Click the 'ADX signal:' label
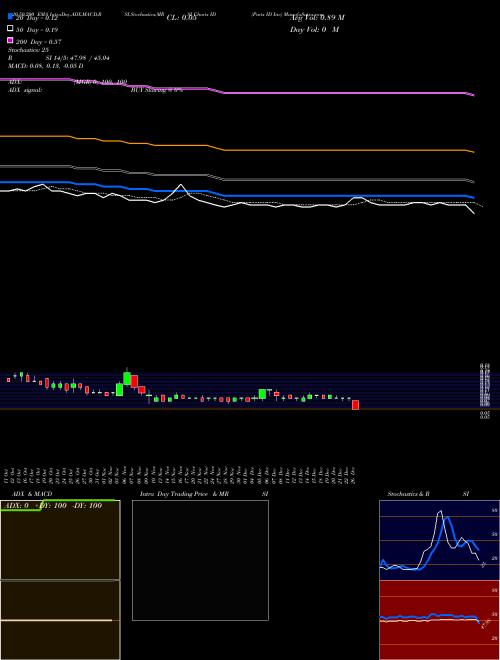Screen dimensions: 500x660 pos(25,90)
